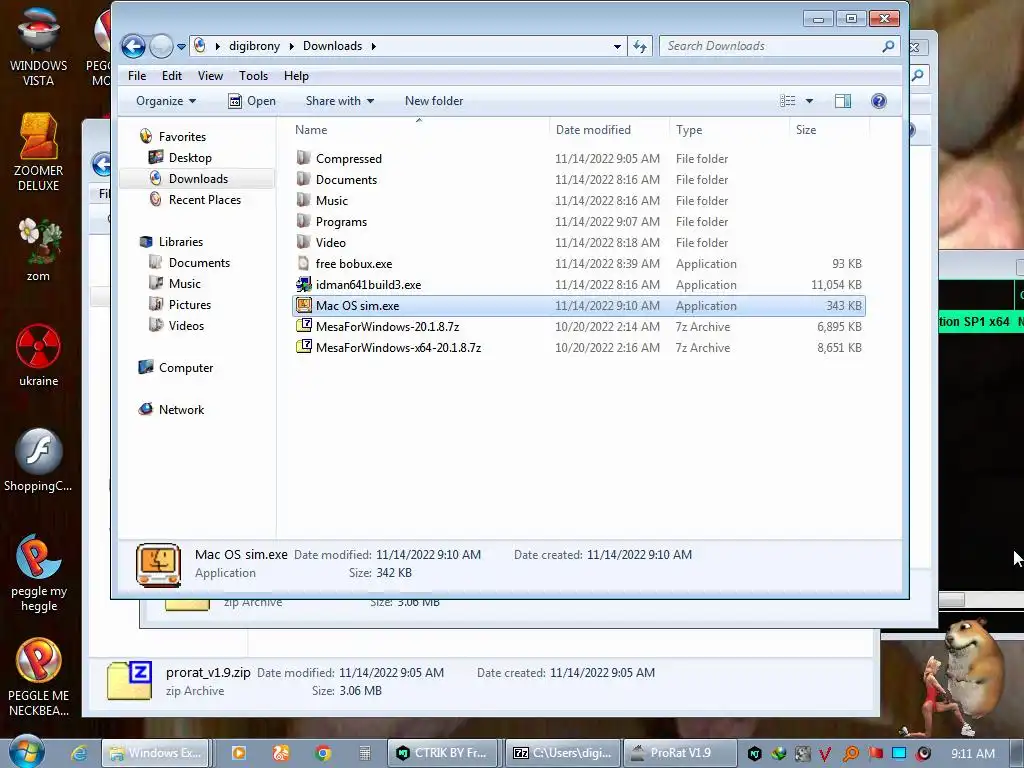1024x768 pixels.
Task: Open the ShoppingC... Flash desktop icon
Action: coord(38,460)
